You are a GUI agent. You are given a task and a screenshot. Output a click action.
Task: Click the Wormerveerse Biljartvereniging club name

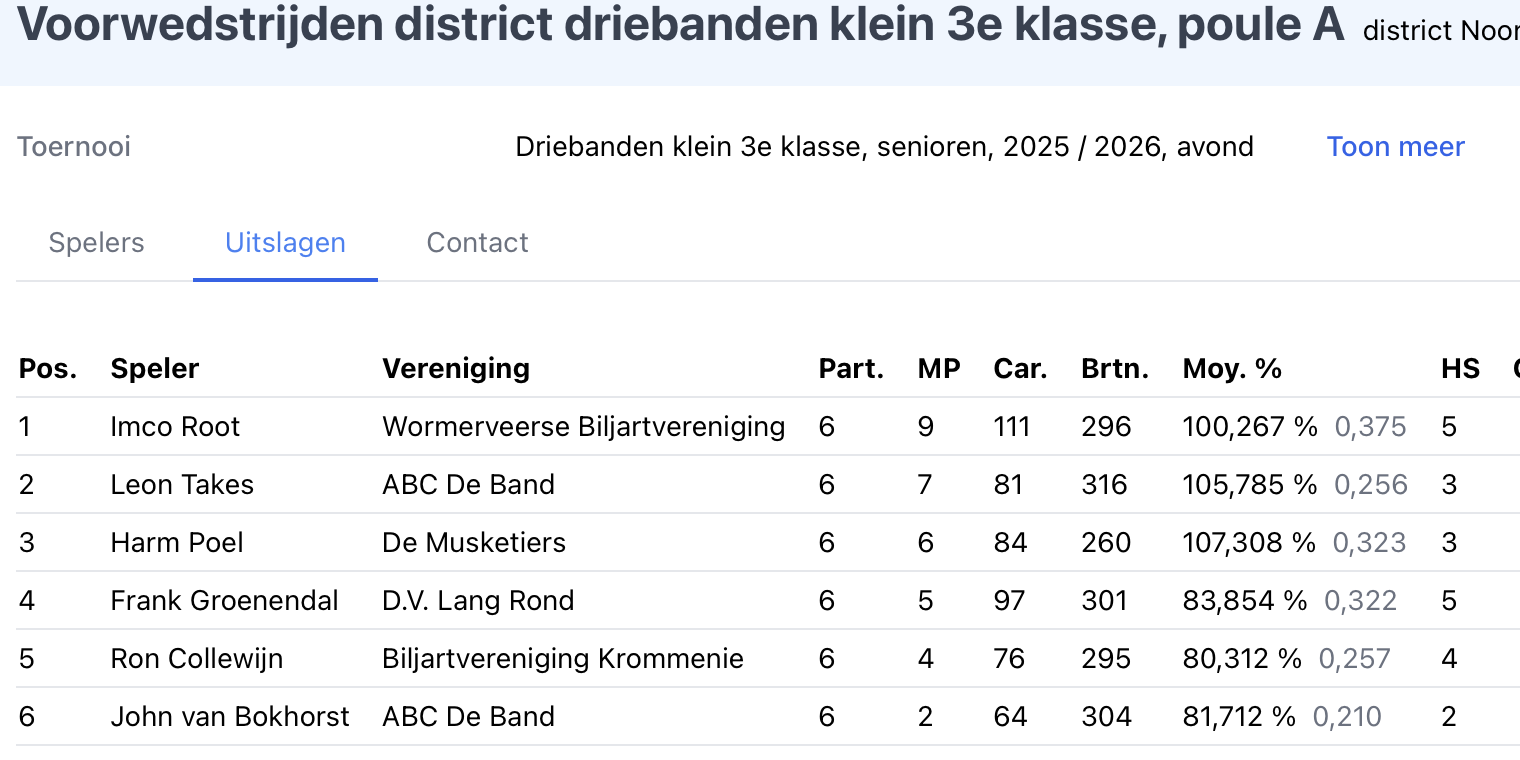point(583,427)
